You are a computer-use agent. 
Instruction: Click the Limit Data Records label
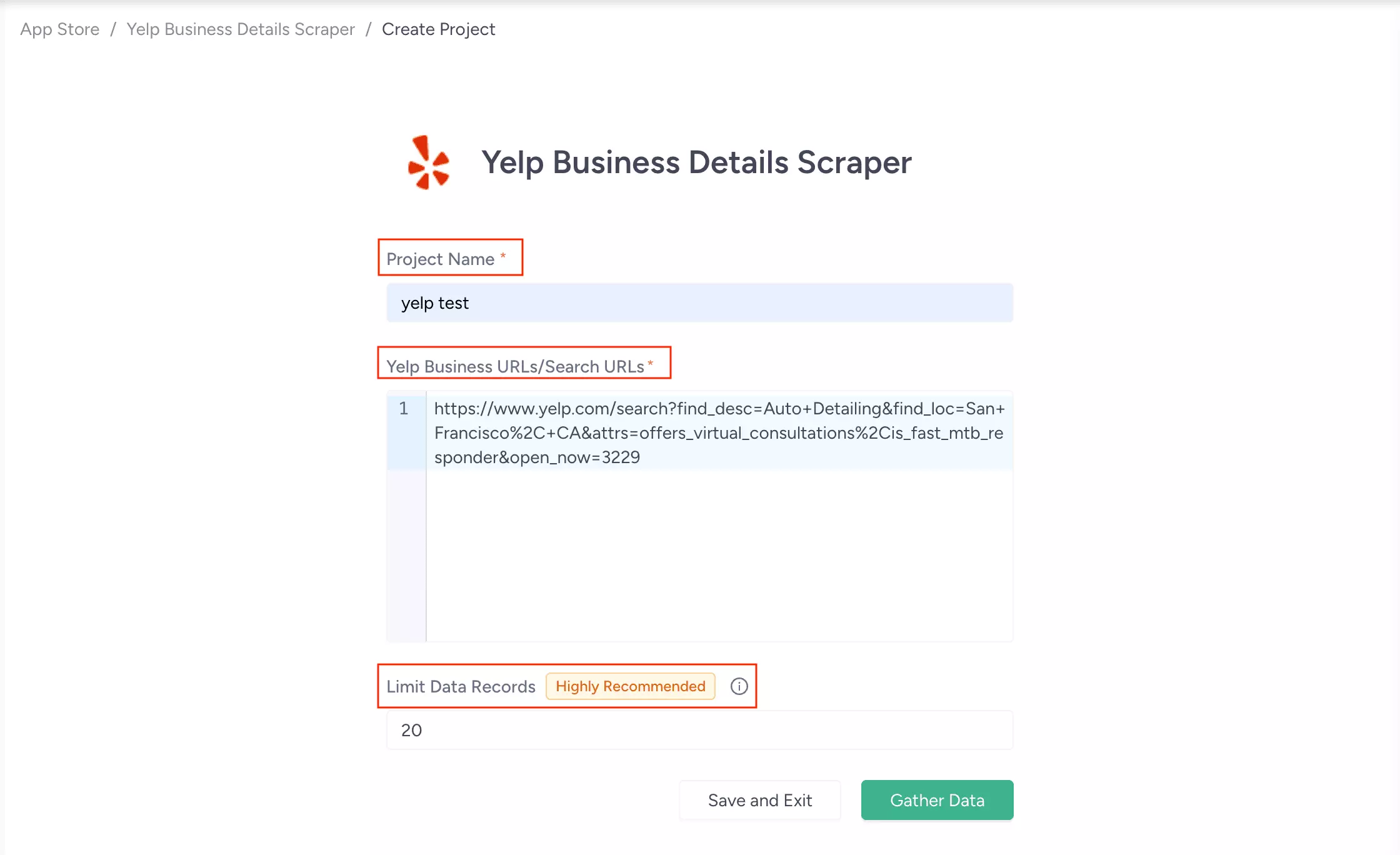point(461,686)
